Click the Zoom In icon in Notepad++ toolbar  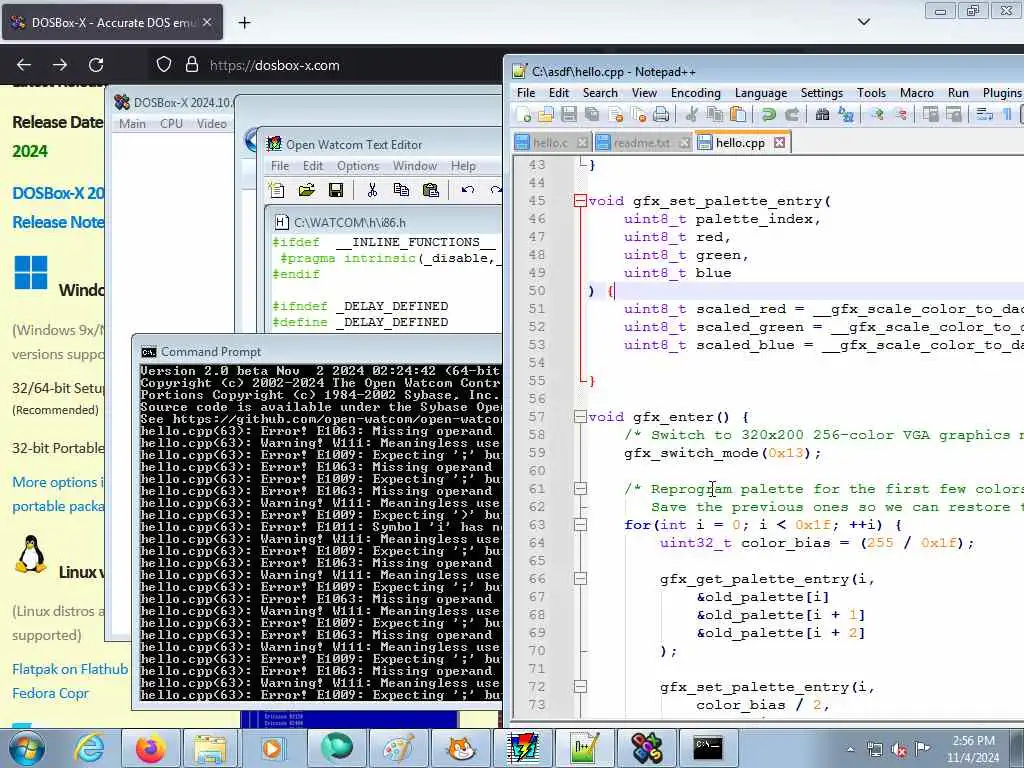tap(876, 115)
